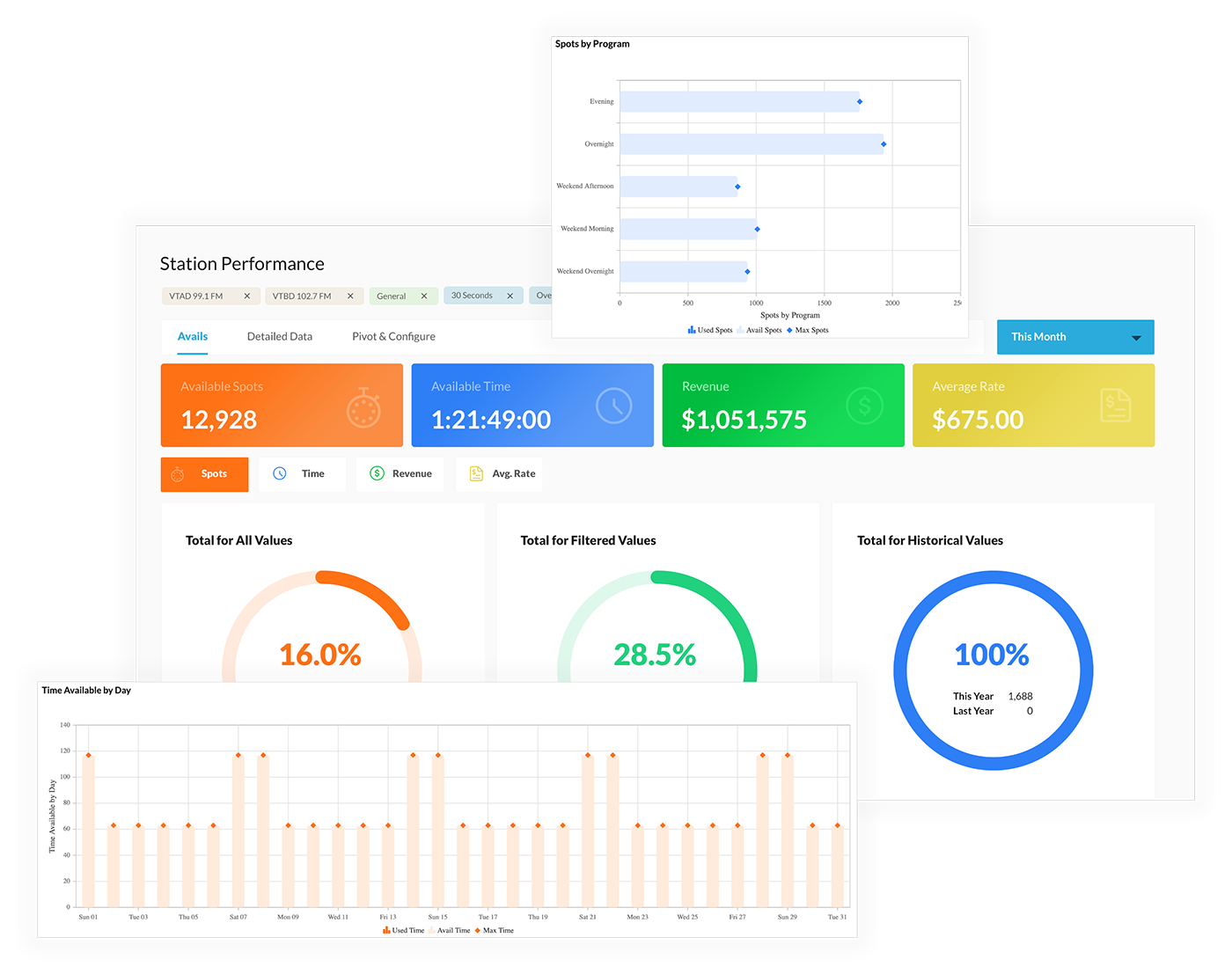Click the Weekend Afternoon bar in Spots chart
The height and width of the screenshot is (974, 1232).
tap(678, 187)
